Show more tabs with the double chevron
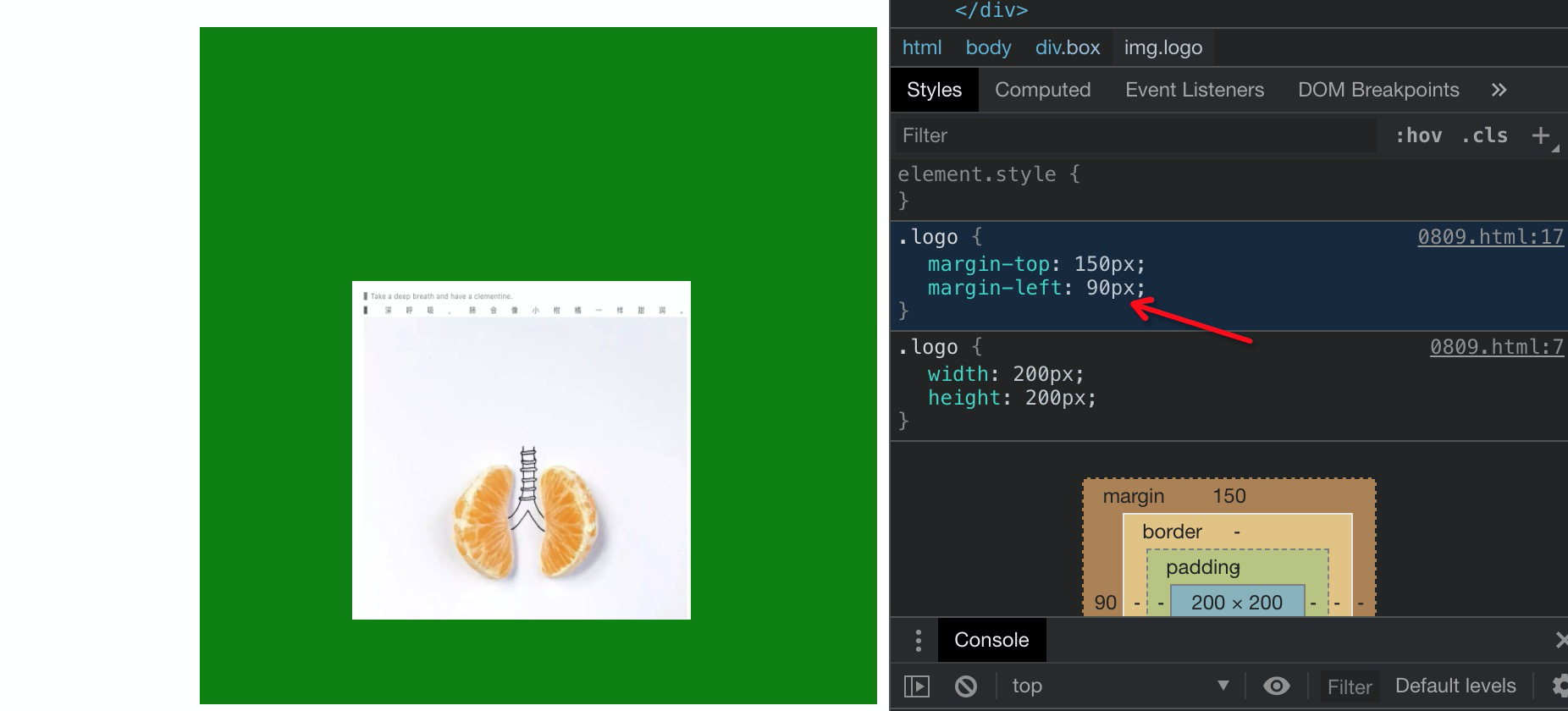The height and width of the screenshot is (711, 1568). coord(1499,90)
